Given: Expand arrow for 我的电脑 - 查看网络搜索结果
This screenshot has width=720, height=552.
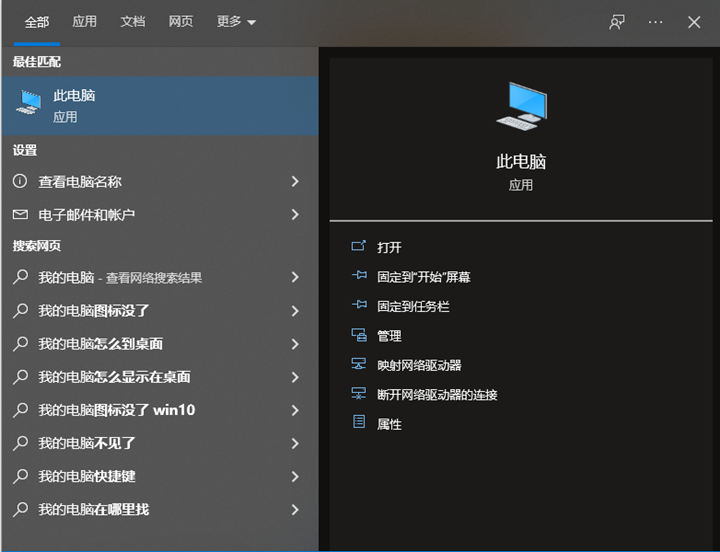Looking at the screenshot, I should [295, 277].
